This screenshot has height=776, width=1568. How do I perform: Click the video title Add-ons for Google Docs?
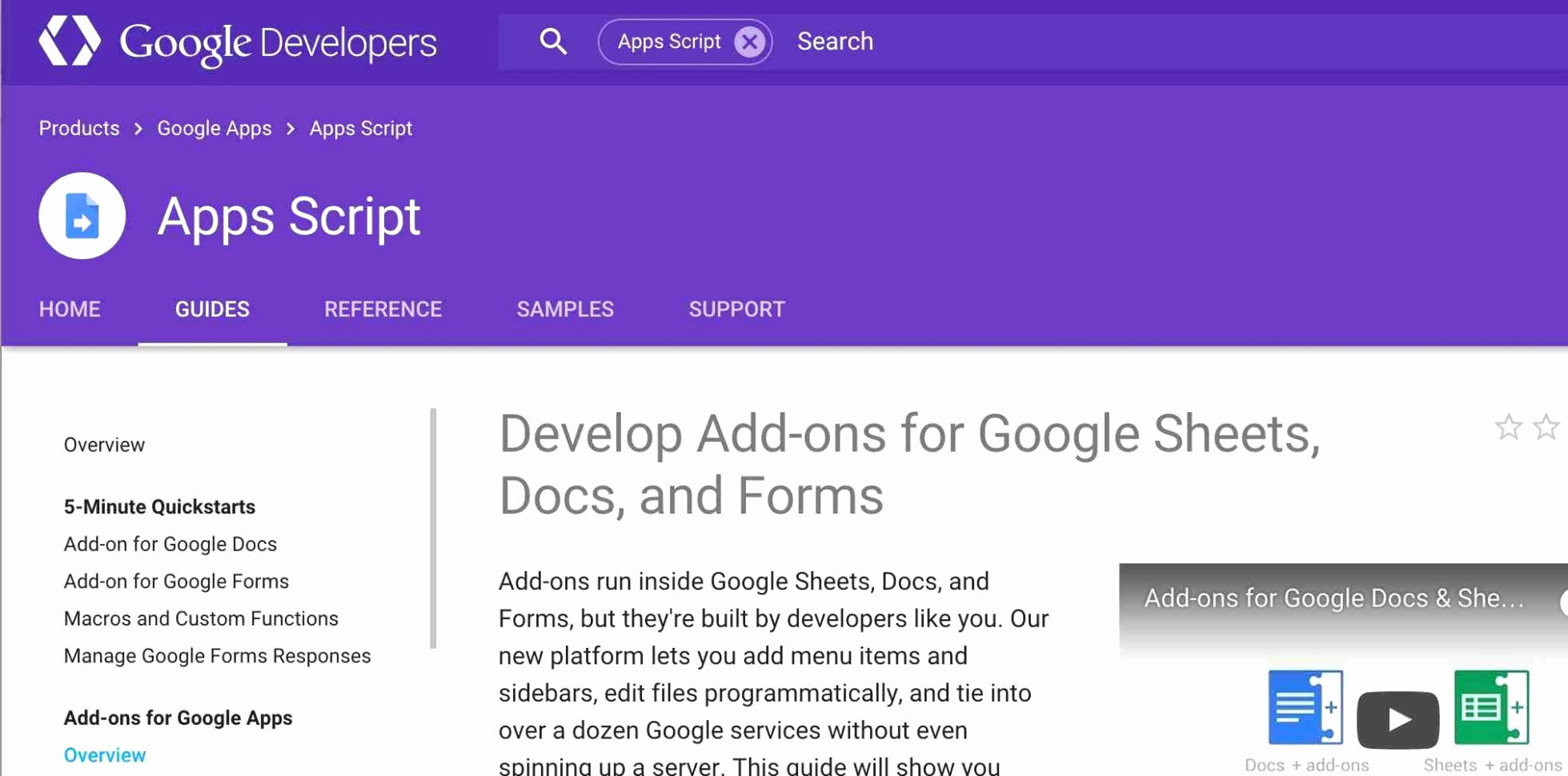(x=1333, y=598)
